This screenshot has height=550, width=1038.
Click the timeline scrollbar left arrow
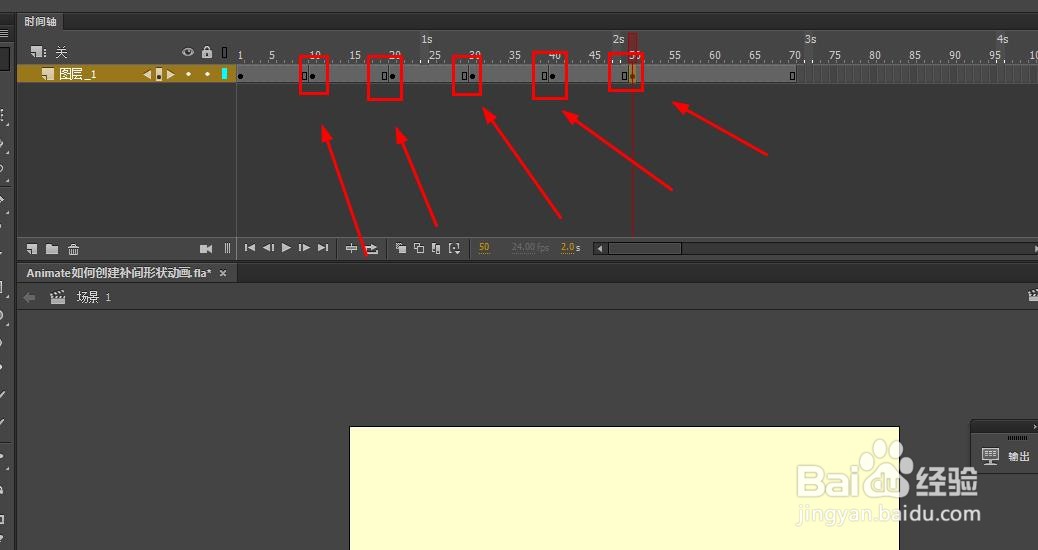tap(600, 248)
